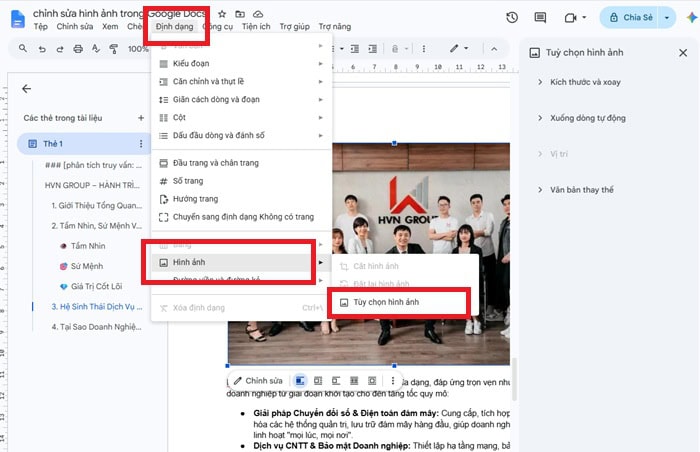
Task: Start a video call with camera icon
Action: click(570, 18)
